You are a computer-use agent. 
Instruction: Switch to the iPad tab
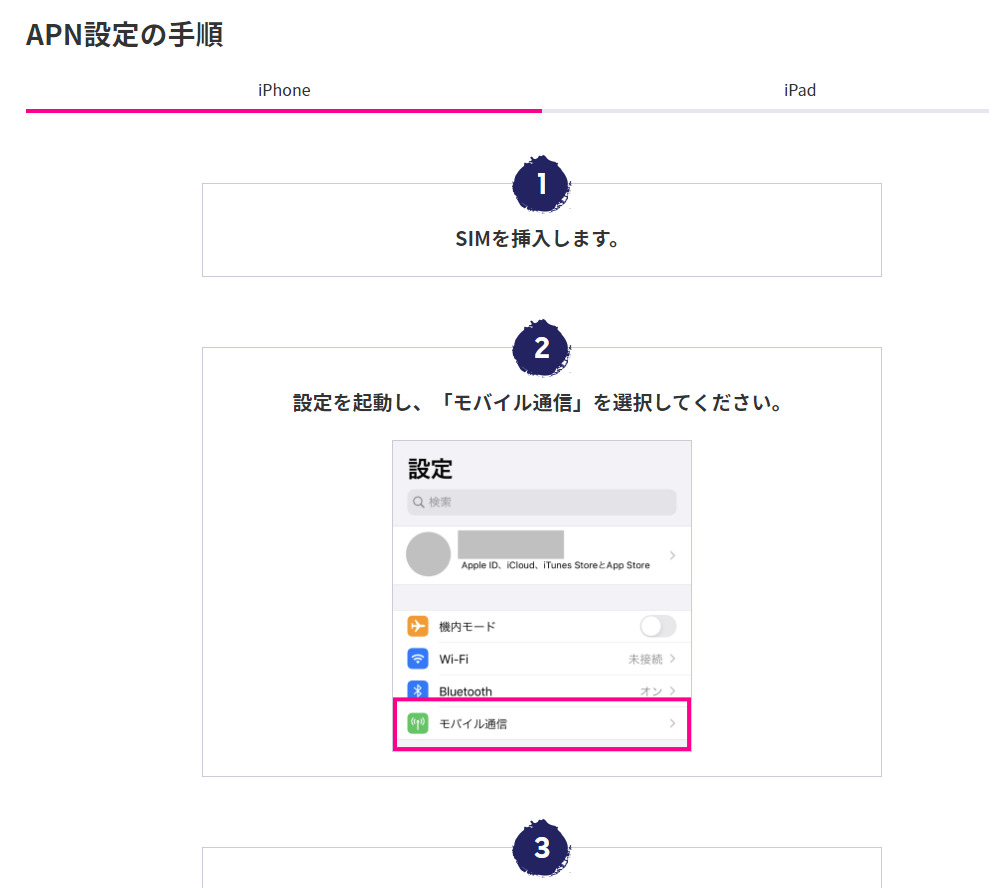coord(799,90)
